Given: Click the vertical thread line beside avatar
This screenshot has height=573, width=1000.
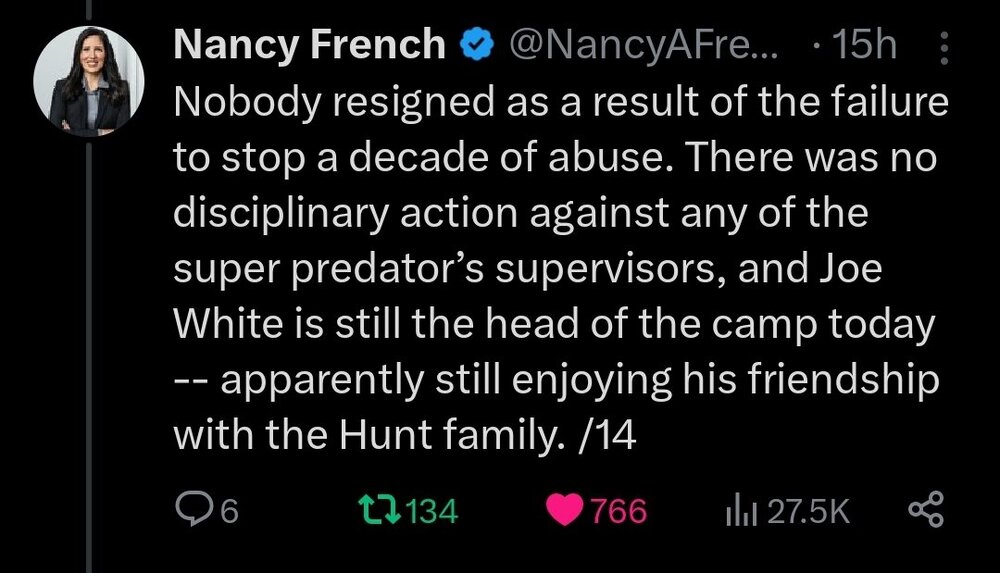Looking at the screenshot, I should point(90,350).
